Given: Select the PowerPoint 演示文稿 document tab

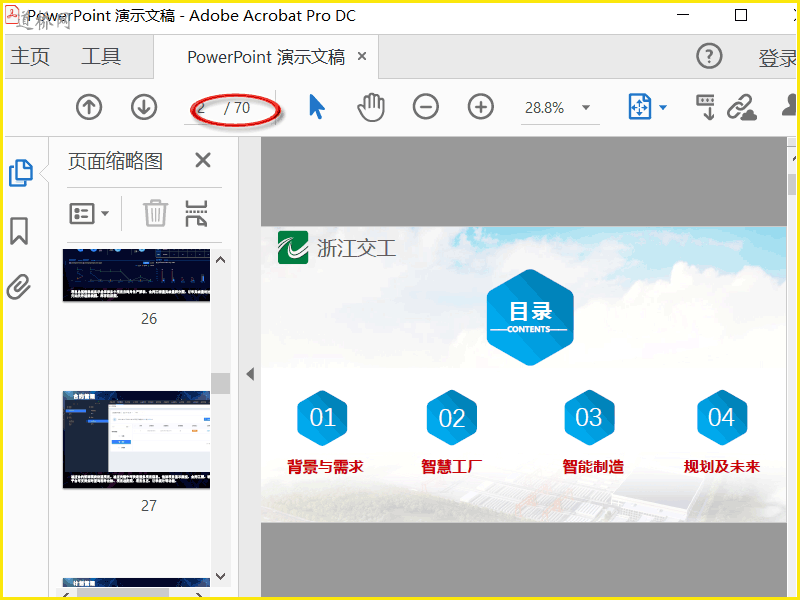Looking at the screenshot, I should (266, 57).
